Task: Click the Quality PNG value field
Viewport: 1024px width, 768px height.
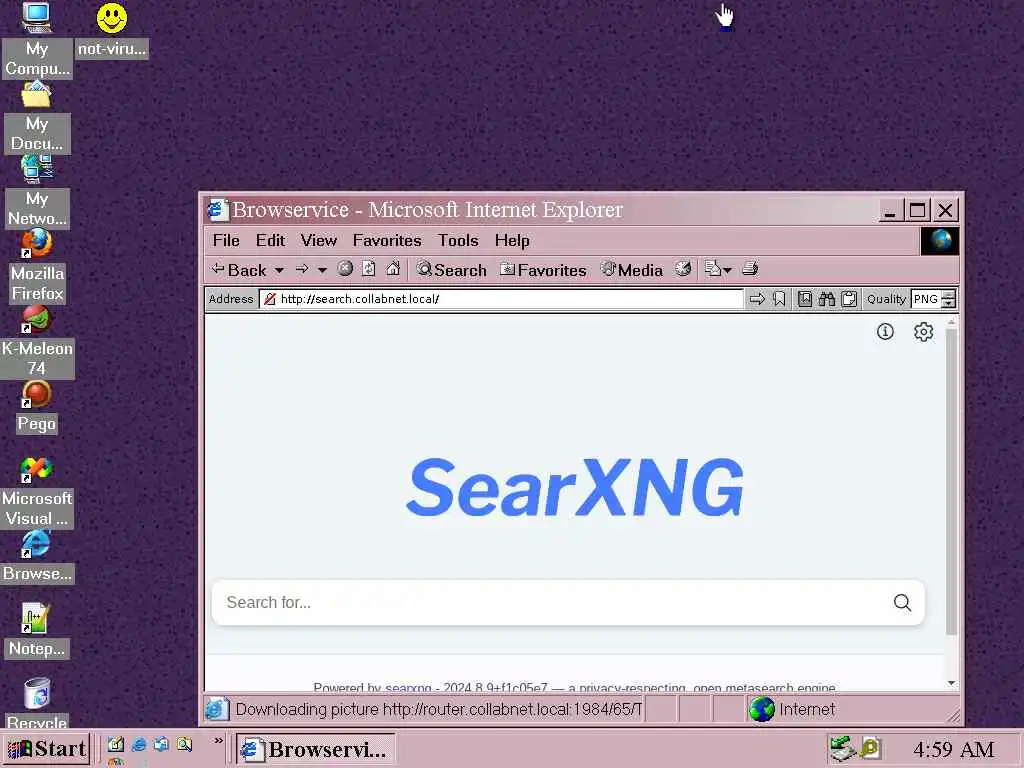Action: point(926,299)
